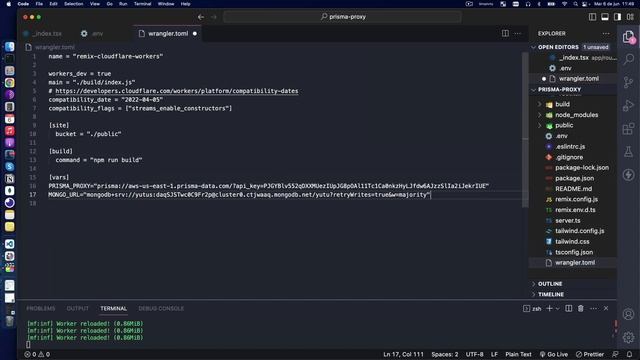
Task: Change language mode from Plain Text
Action: pyautogui.click(x=518, y=354)
